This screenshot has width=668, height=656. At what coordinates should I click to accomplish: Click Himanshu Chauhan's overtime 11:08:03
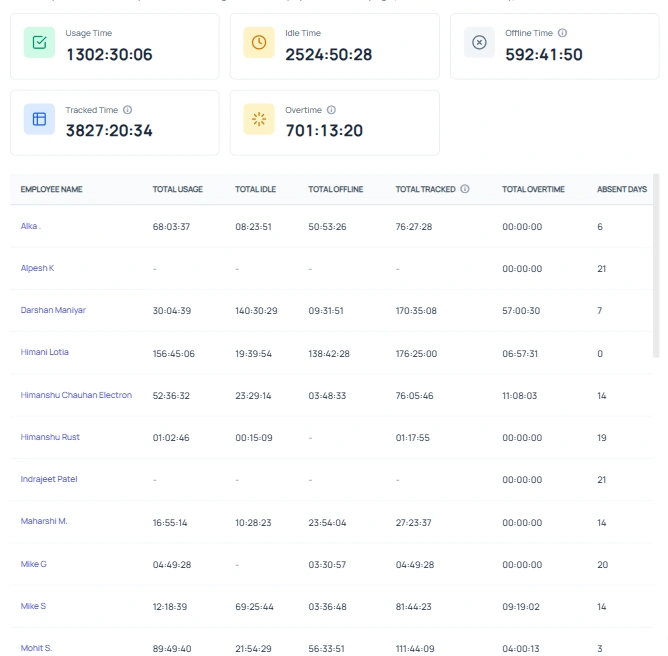tap(520, 396)
